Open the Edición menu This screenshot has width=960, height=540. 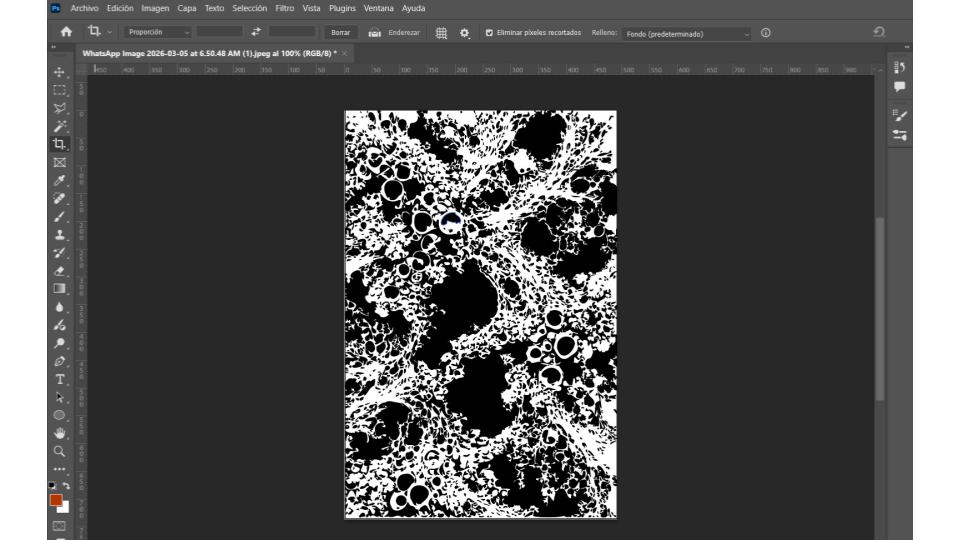point(120,9)
